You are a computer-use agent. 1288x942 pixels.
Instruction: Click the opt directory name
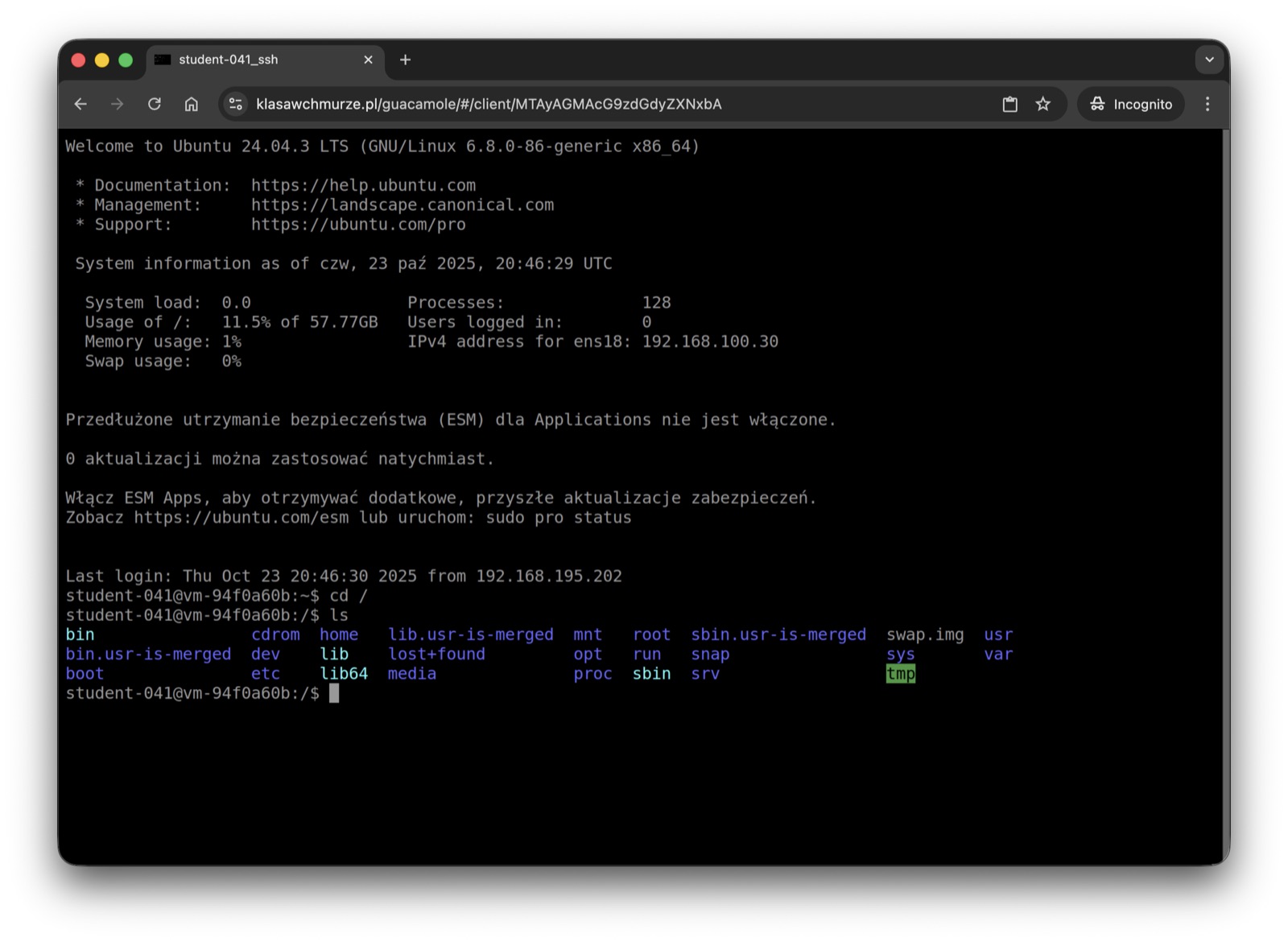tap(588, 655)
